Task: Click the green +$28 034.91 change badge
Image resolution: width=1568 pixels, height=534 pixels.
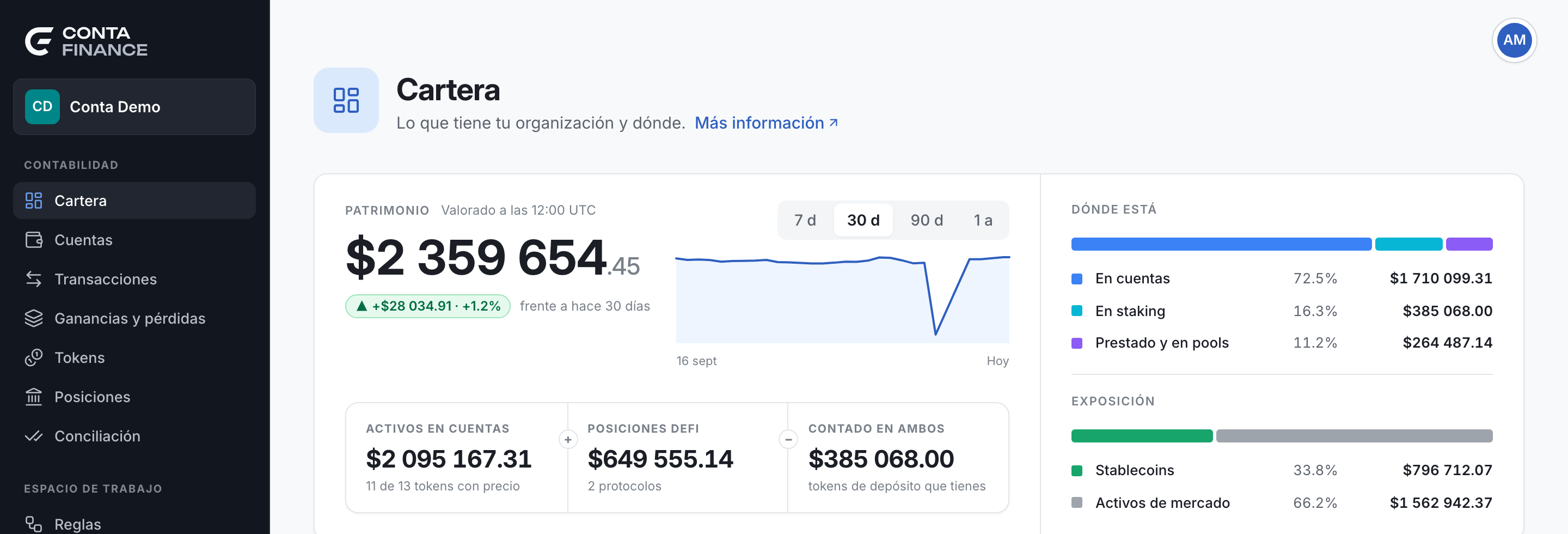Action: 428,306
